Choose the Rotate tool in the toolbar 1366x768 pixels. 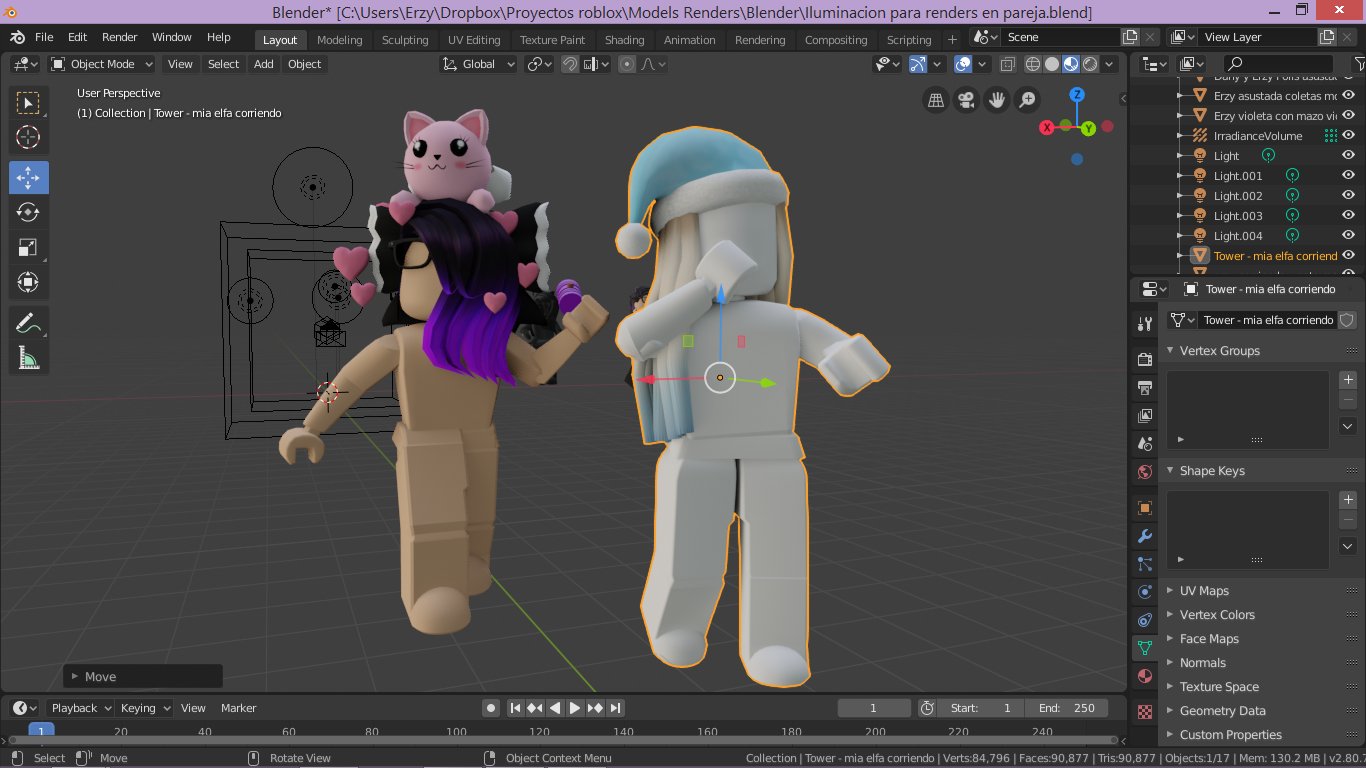[28, 212]
